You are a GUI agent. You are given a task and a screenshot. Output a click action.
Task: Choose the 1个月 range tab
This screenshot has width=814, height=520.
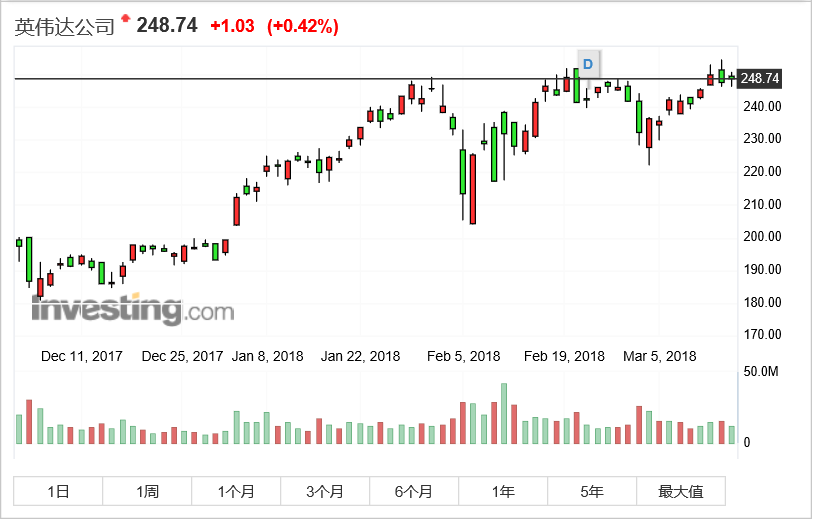tap(236, 491)
